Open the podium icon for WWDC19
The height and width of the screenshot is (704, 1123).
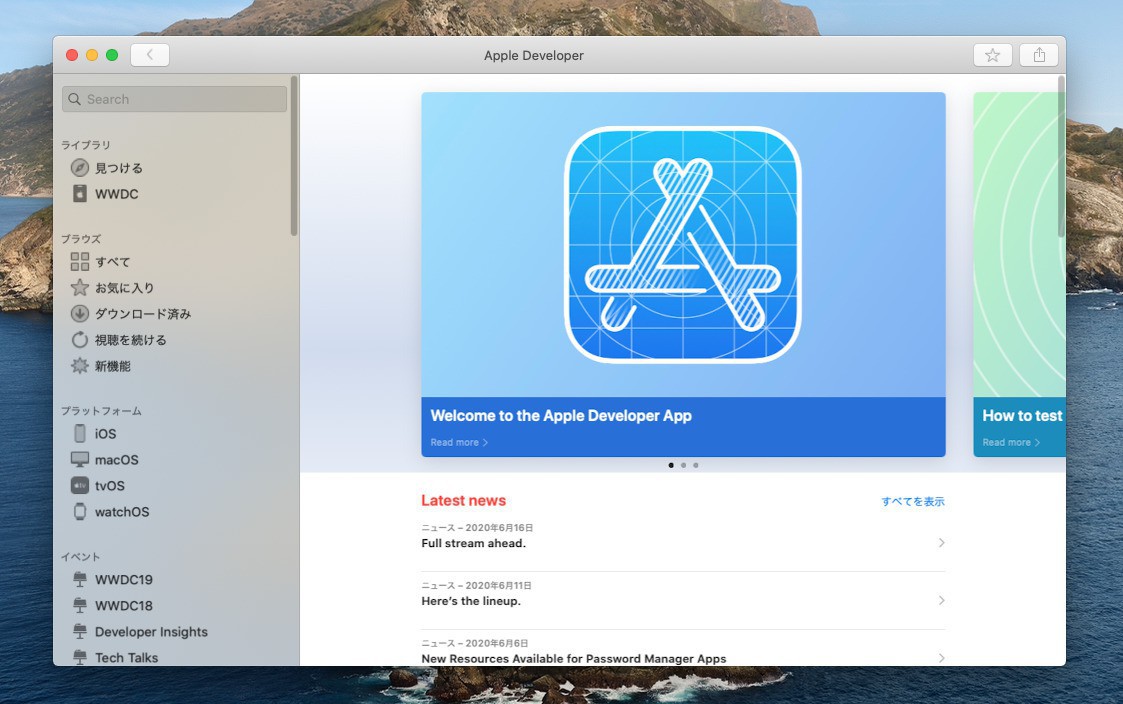79,579
